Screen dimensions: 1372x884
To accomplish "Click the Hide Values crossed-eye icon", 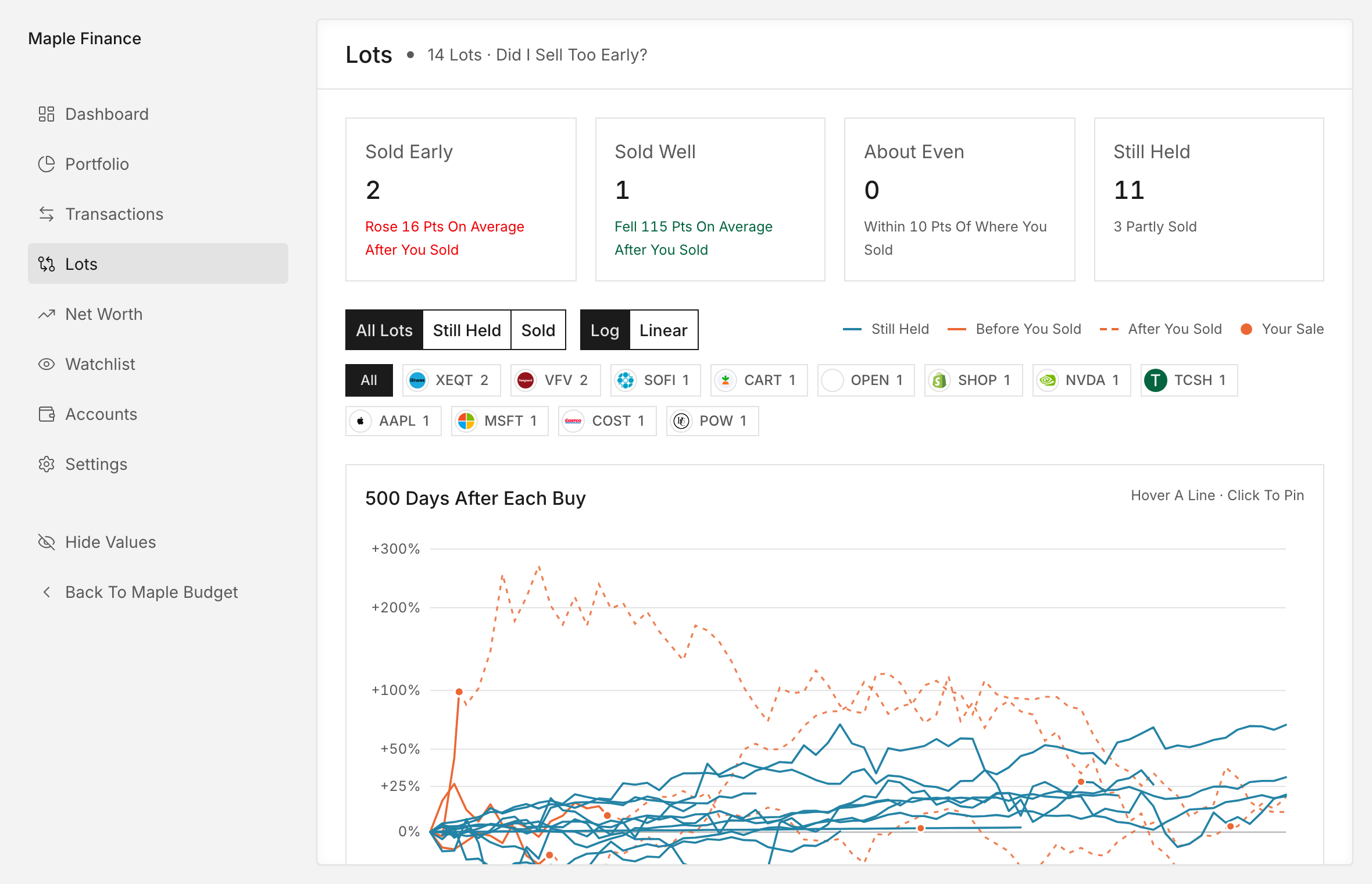I will (x=47, y=542).
